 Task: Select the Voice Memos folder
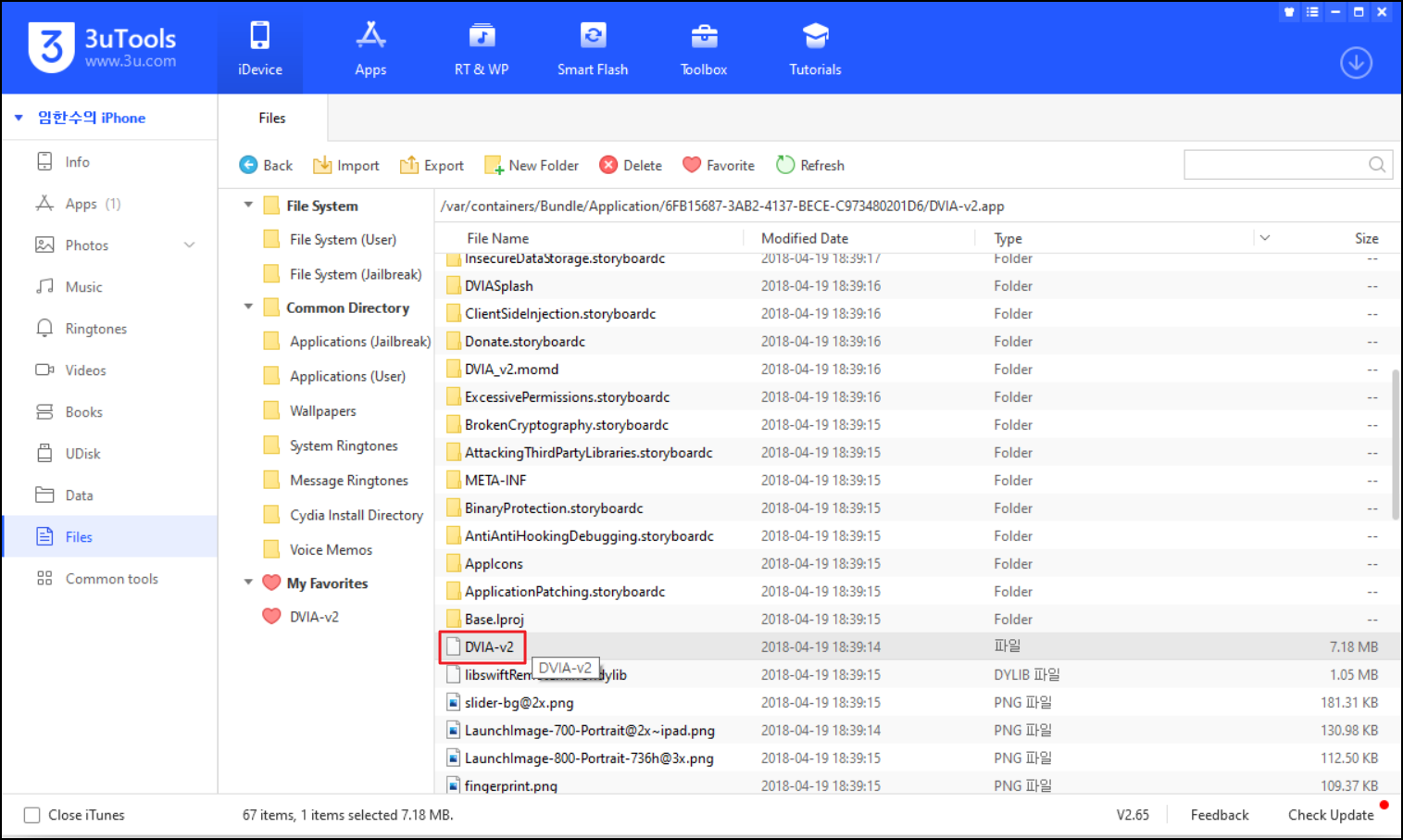click(318, 550)
